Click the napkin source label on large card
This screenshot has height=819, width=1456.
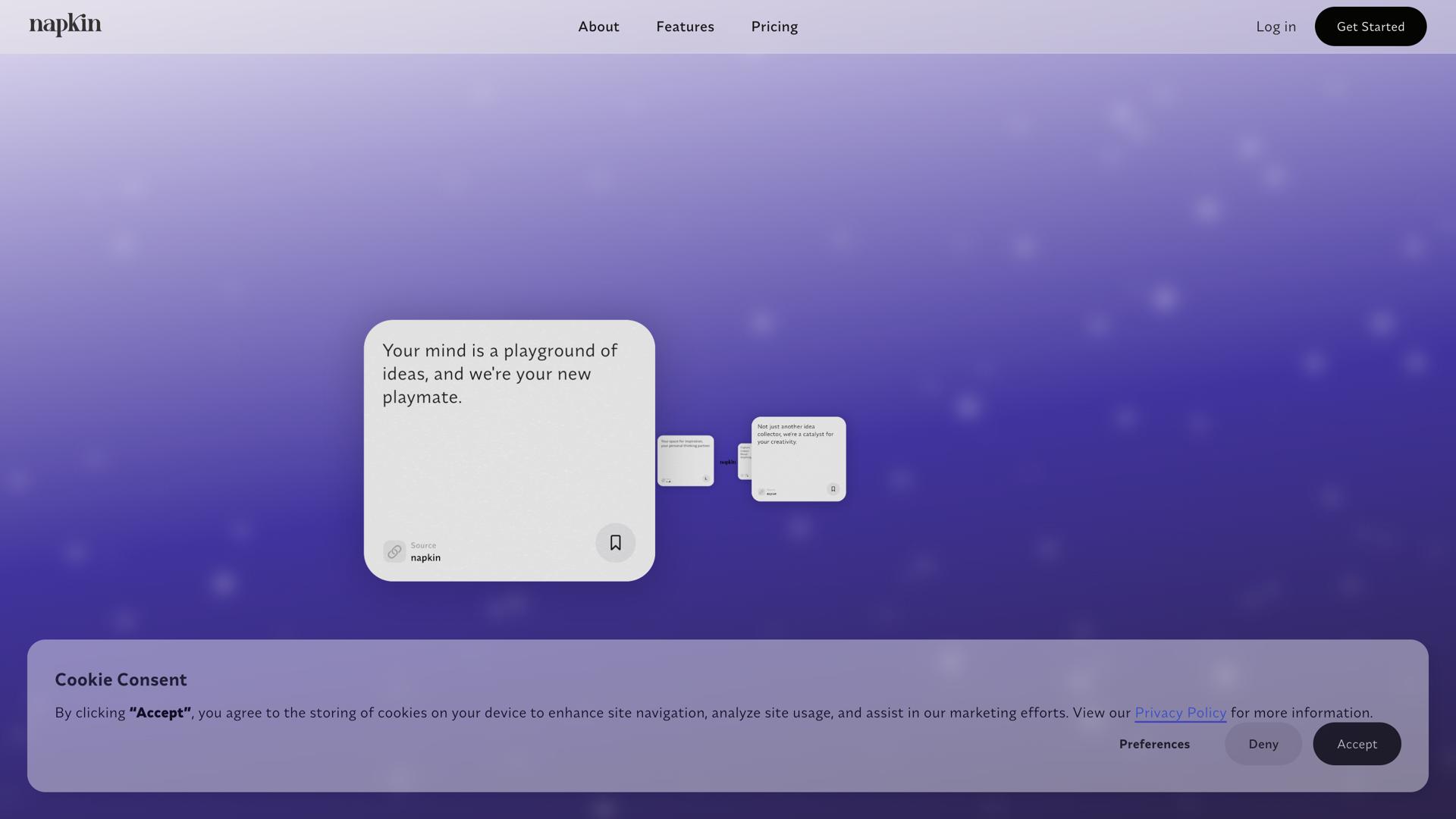point(425,557)
